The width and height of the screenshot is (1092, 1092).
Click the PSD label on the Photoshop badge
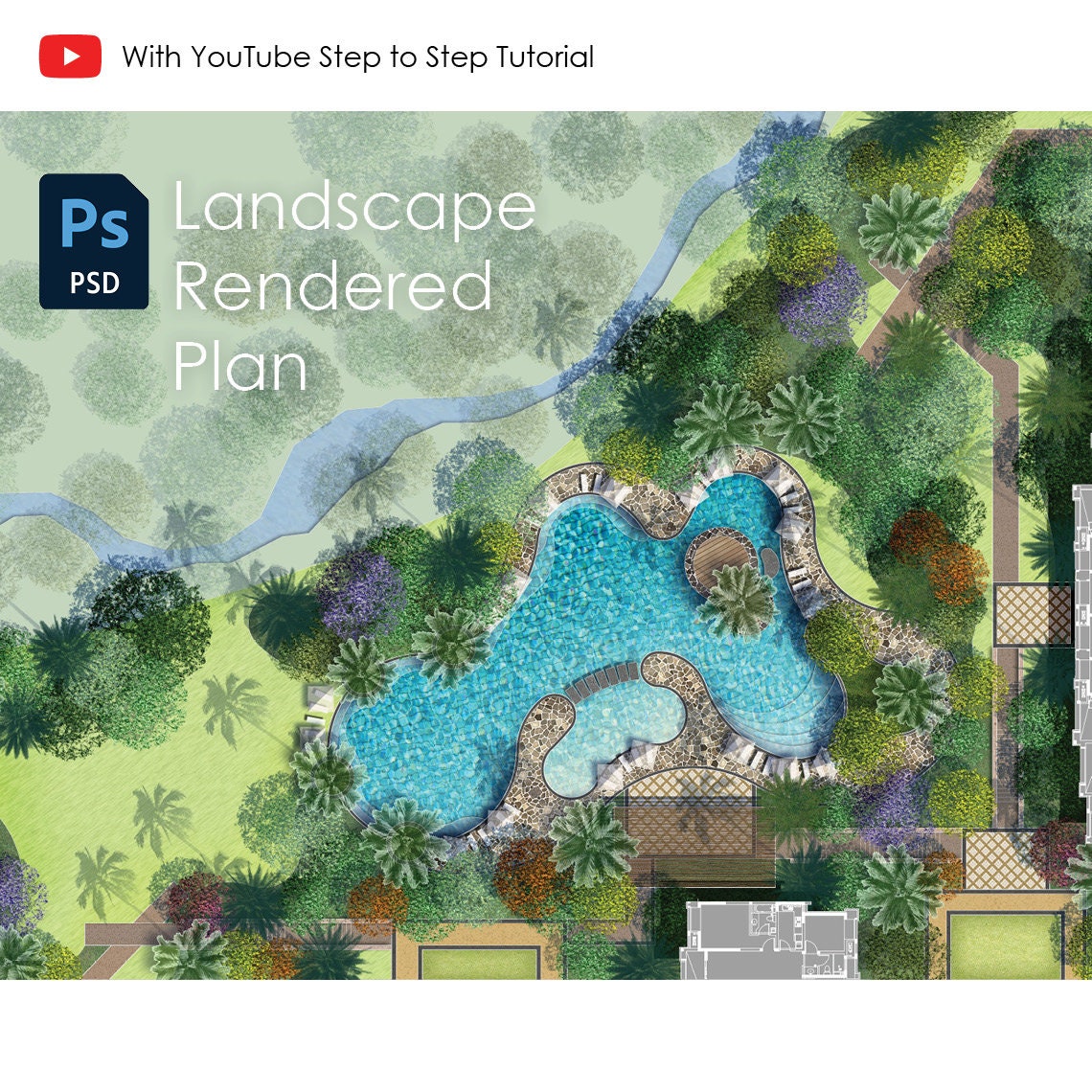[x=94, y=283]
